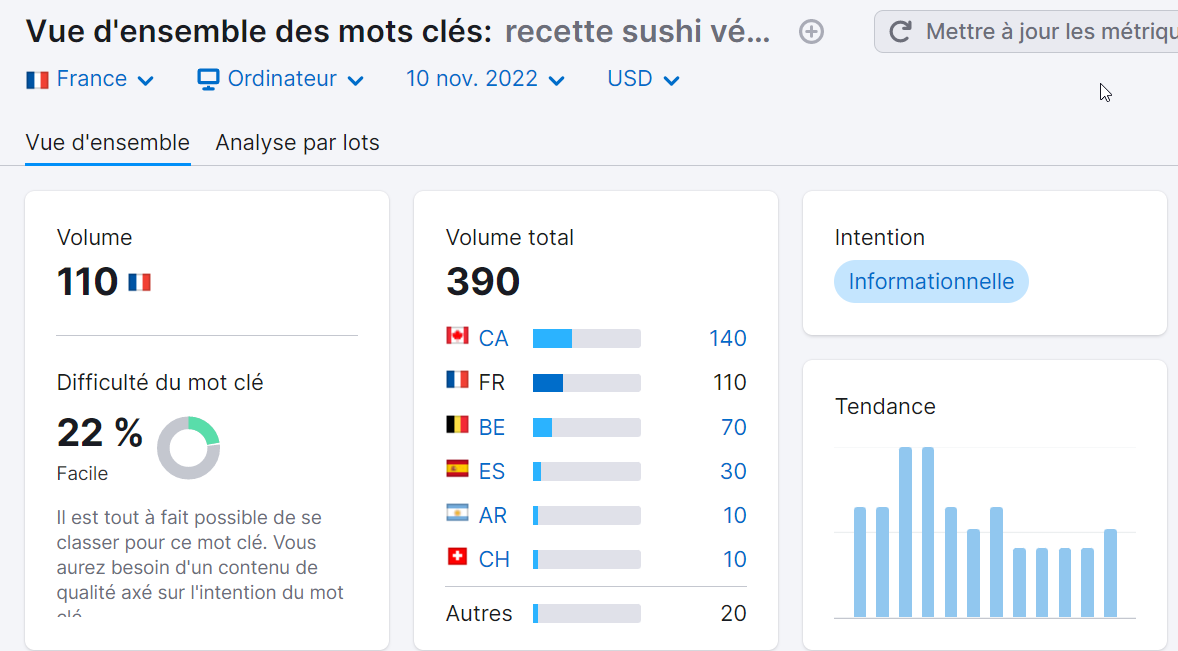Open the USD currency dropdown
Viewport: 1178px width, 651px height.
643,78
